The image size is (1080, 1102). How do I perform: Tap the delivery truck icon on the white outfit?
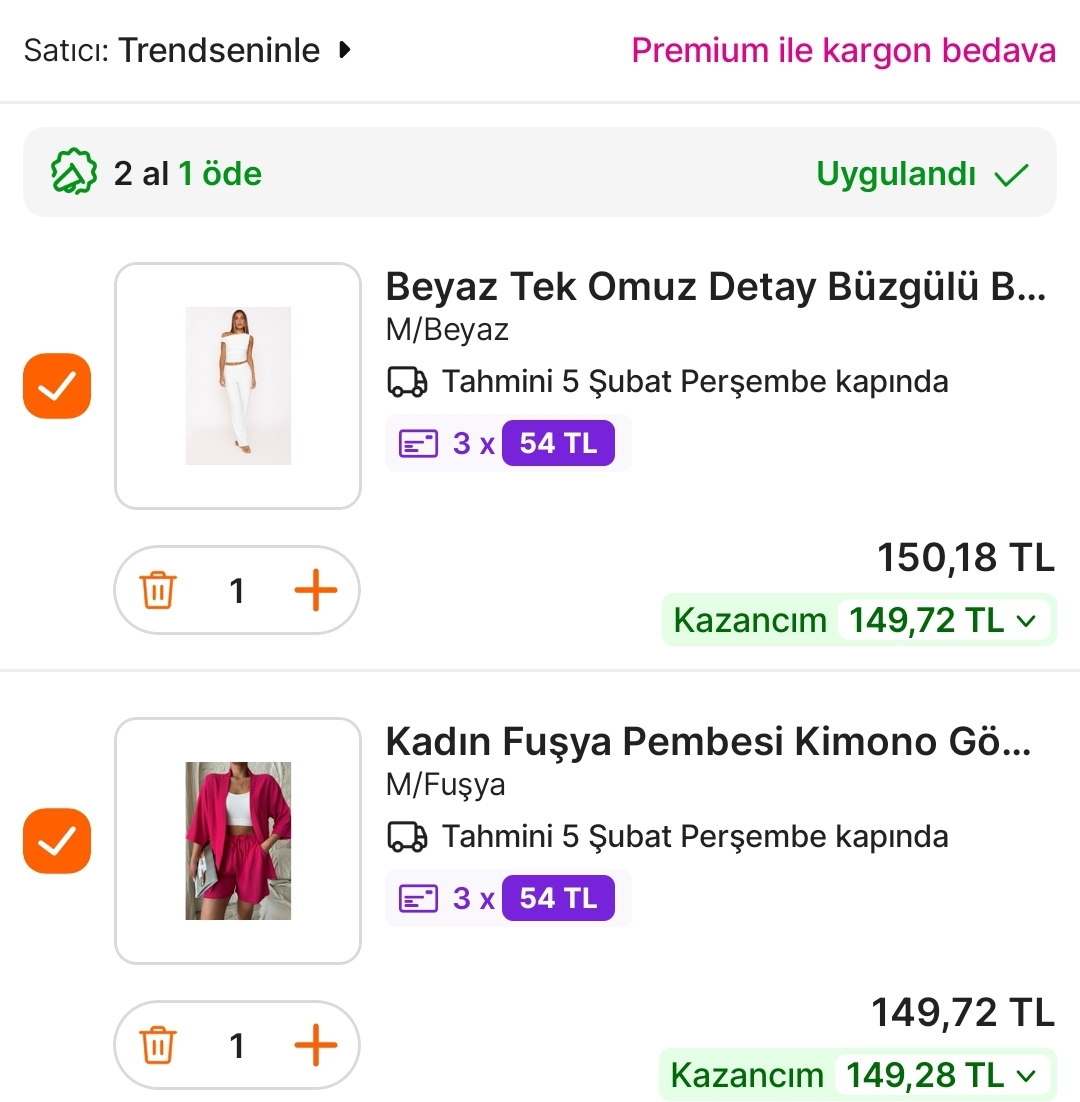[407, 382]
